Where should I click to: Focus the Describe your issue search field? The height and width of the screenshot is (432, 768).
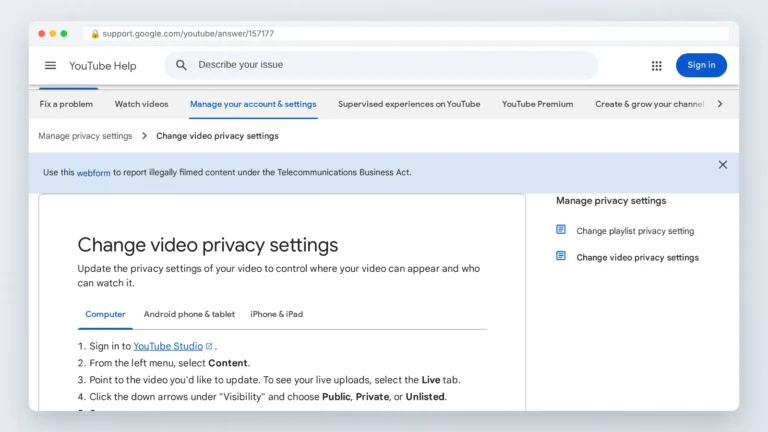coord(381,65)
